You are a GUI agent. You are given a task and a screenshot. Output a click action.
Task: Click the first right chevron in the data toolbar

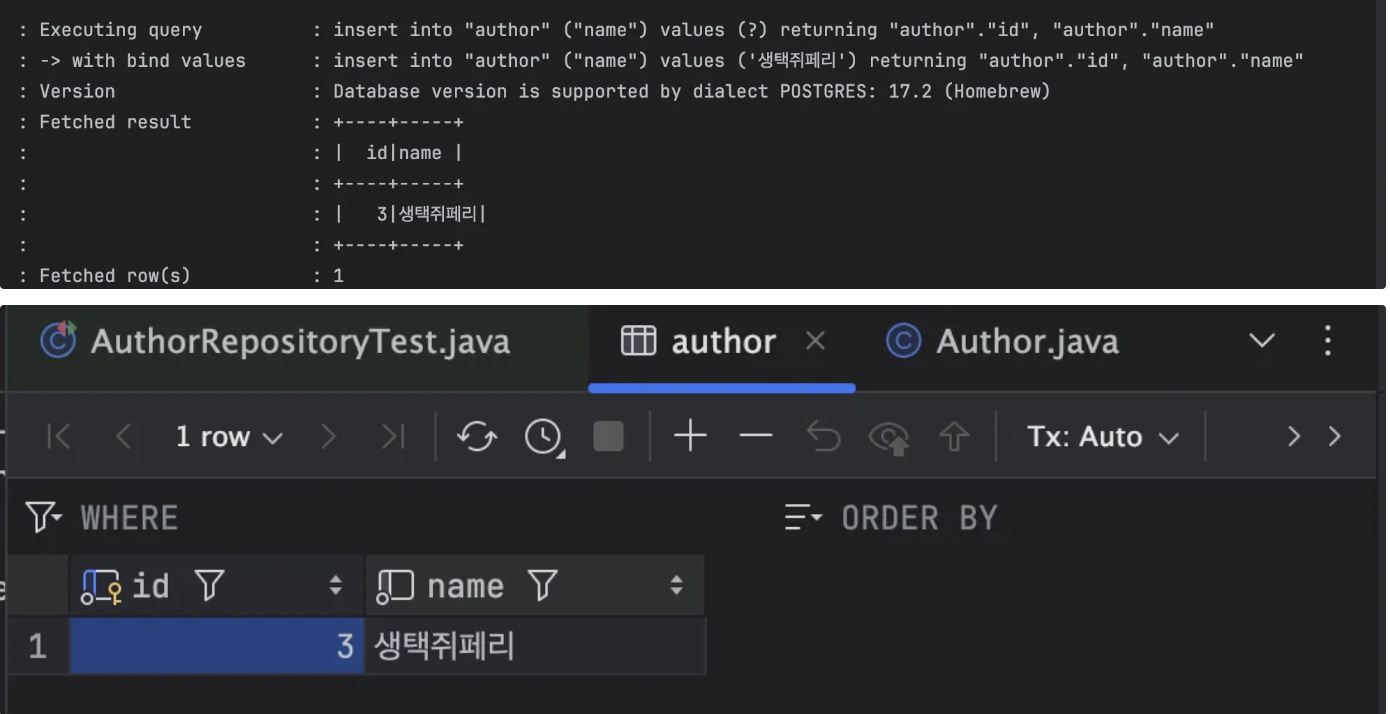(1294, 437)
